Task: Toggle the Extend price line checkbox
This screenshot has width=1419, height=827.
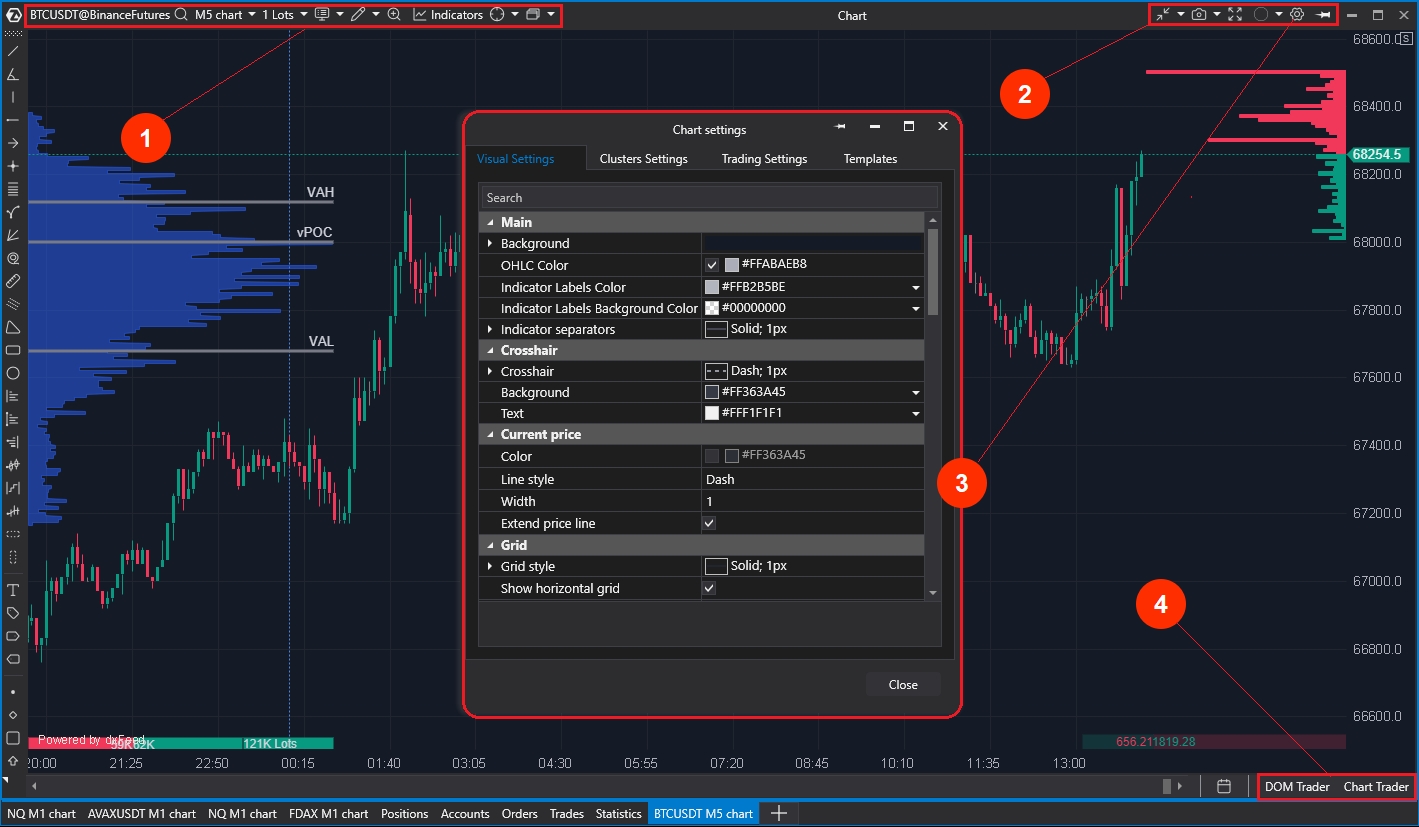Action: [709, 523]
